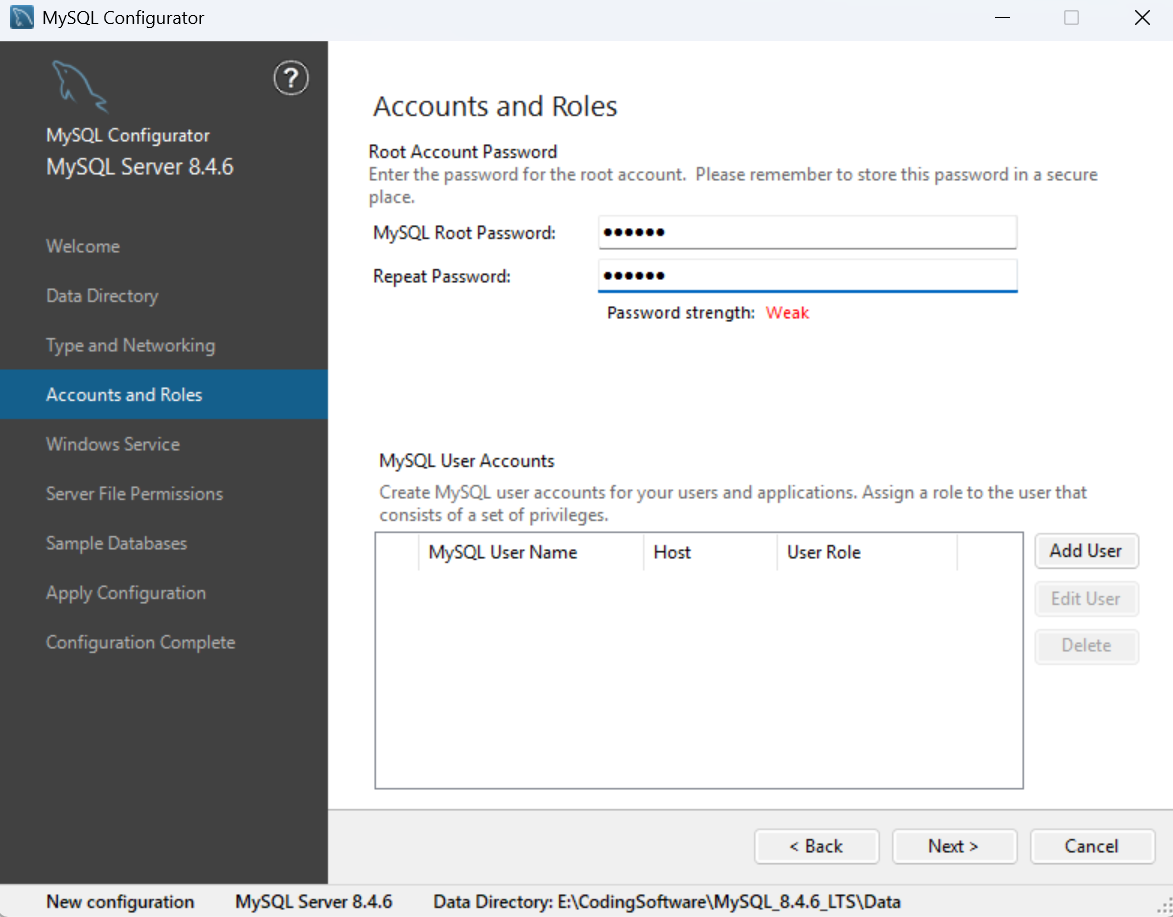Screen dimensions: 1173x917
Task: Click the MySQL icon in the title bar
Action: click(x=20, y=16)
